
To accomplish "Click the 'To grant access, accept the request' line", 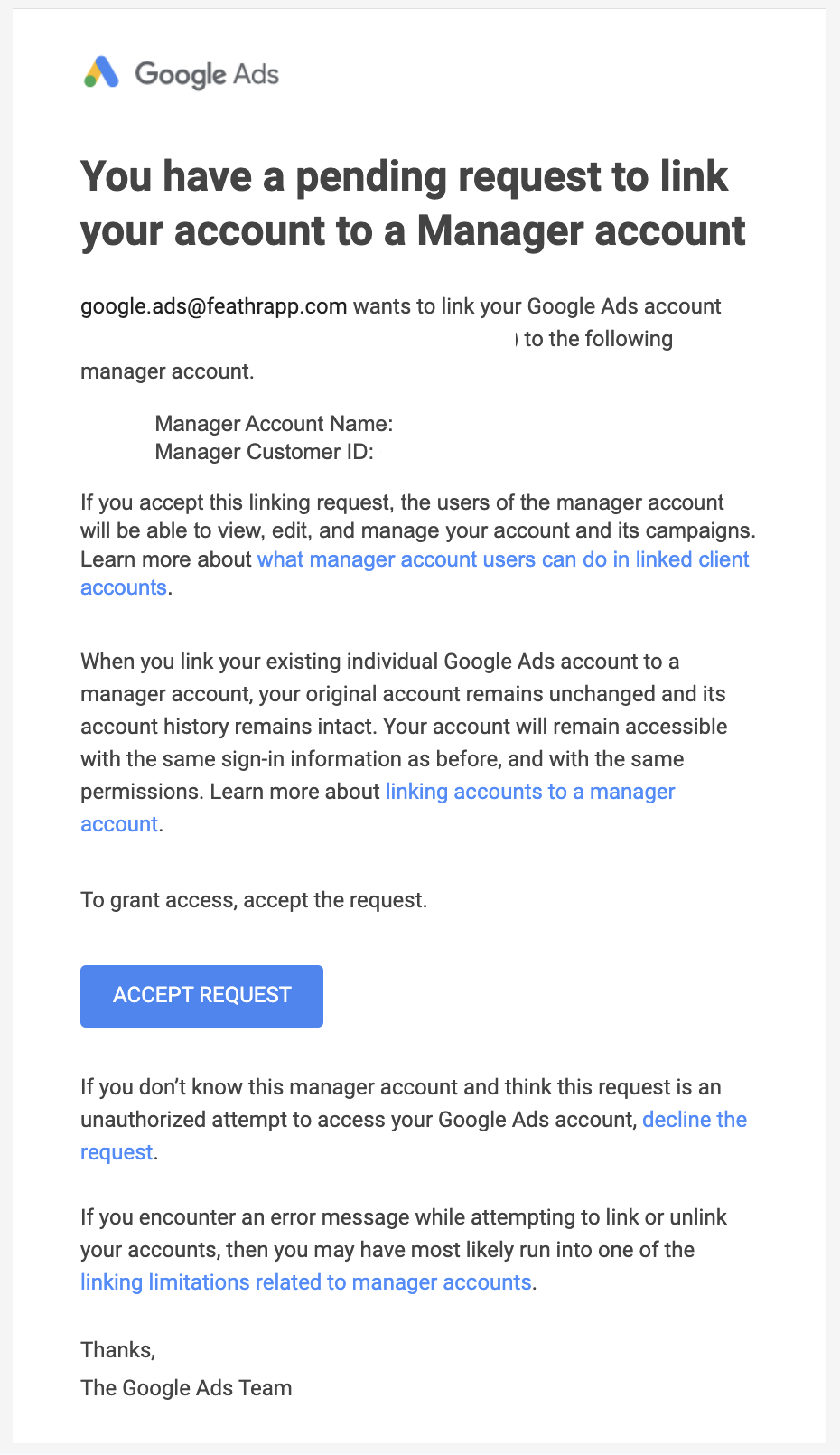I will 254,900.
